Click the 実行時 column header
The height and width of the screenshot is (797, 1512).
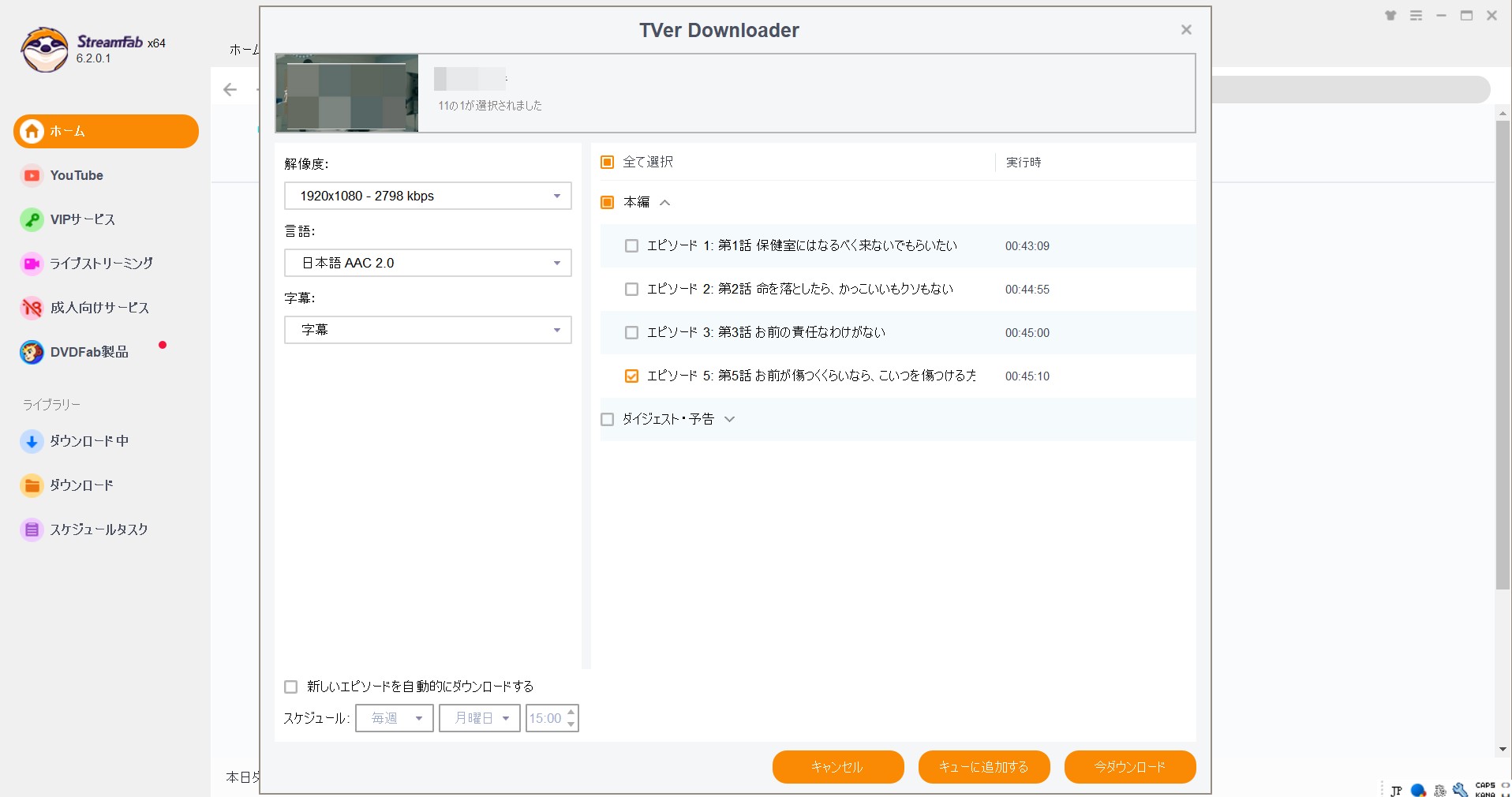[x=1024, y=162]
